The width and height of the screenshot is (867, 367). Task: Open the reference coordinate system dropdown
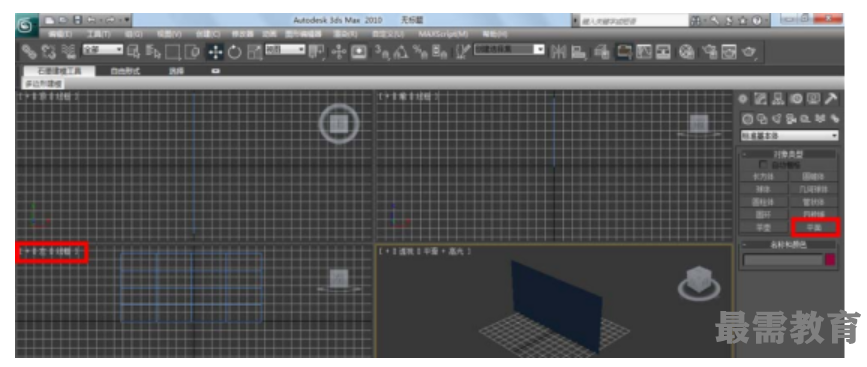[x=285, y=49]
